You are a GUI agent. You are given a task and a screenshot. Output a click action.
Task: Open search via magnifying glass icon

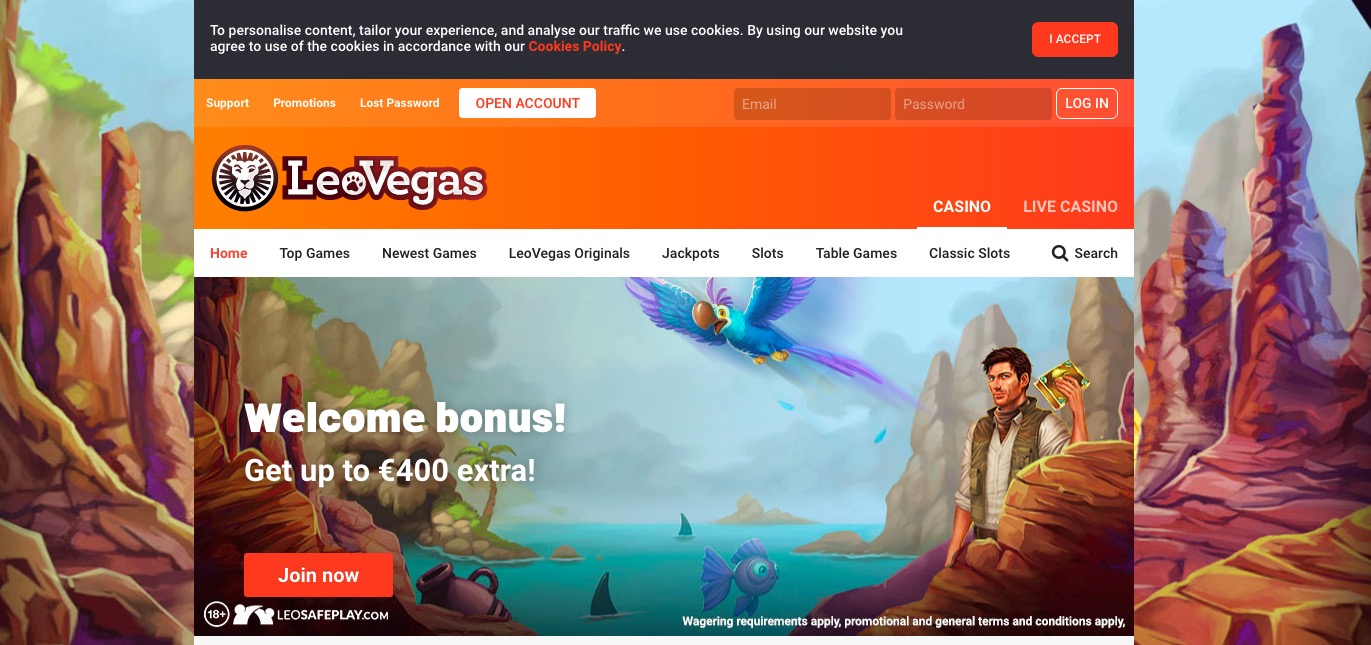(1060, 253)
